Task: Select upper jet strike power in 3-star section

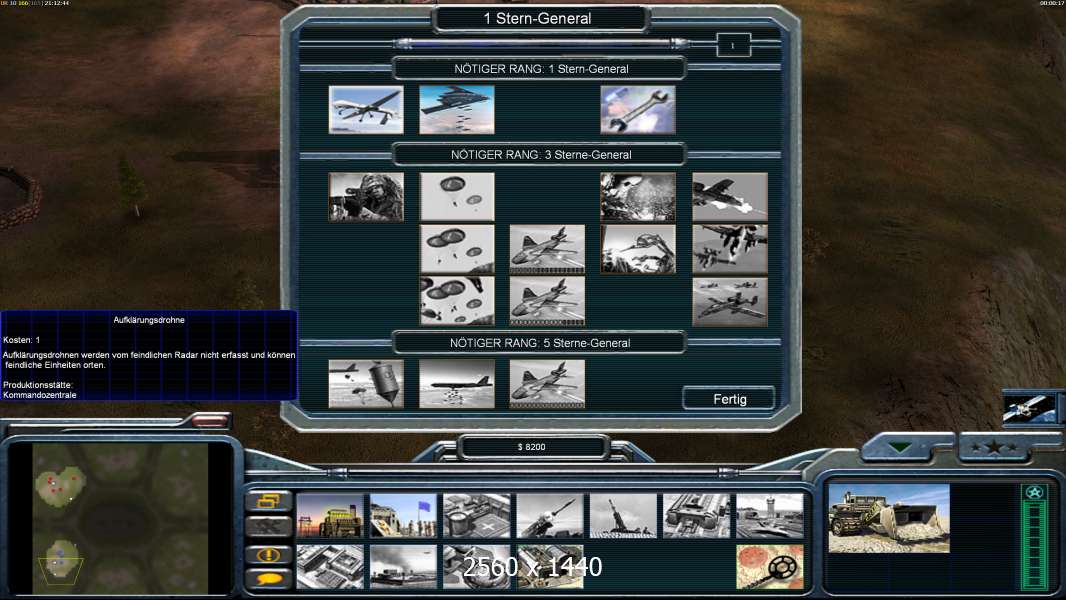Action: click(x=547, y=249)
